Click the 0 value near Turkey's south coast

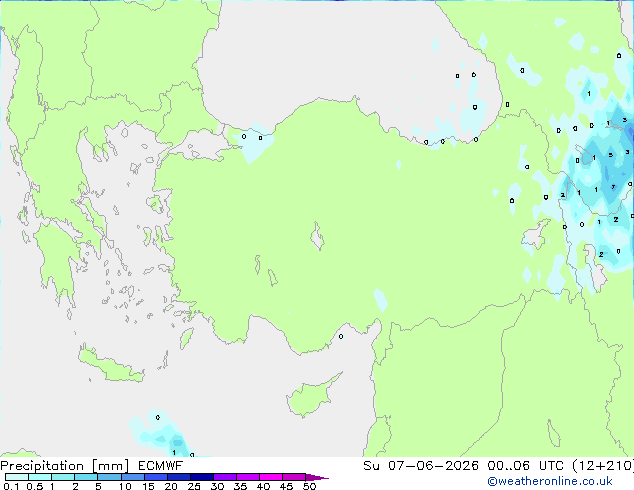[341, 336]
